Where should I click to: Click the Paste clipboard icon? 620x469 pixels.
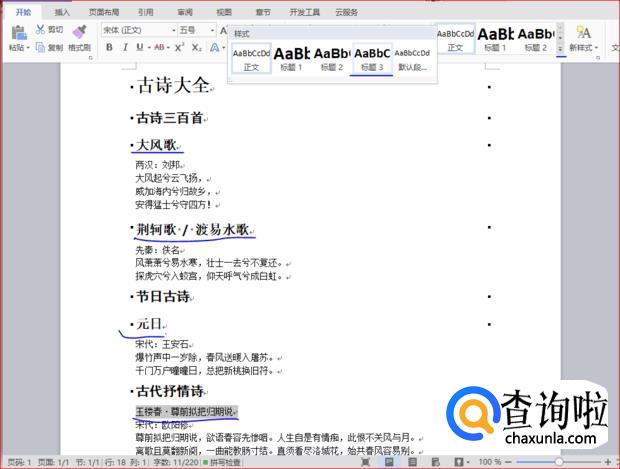click(19, 33)
